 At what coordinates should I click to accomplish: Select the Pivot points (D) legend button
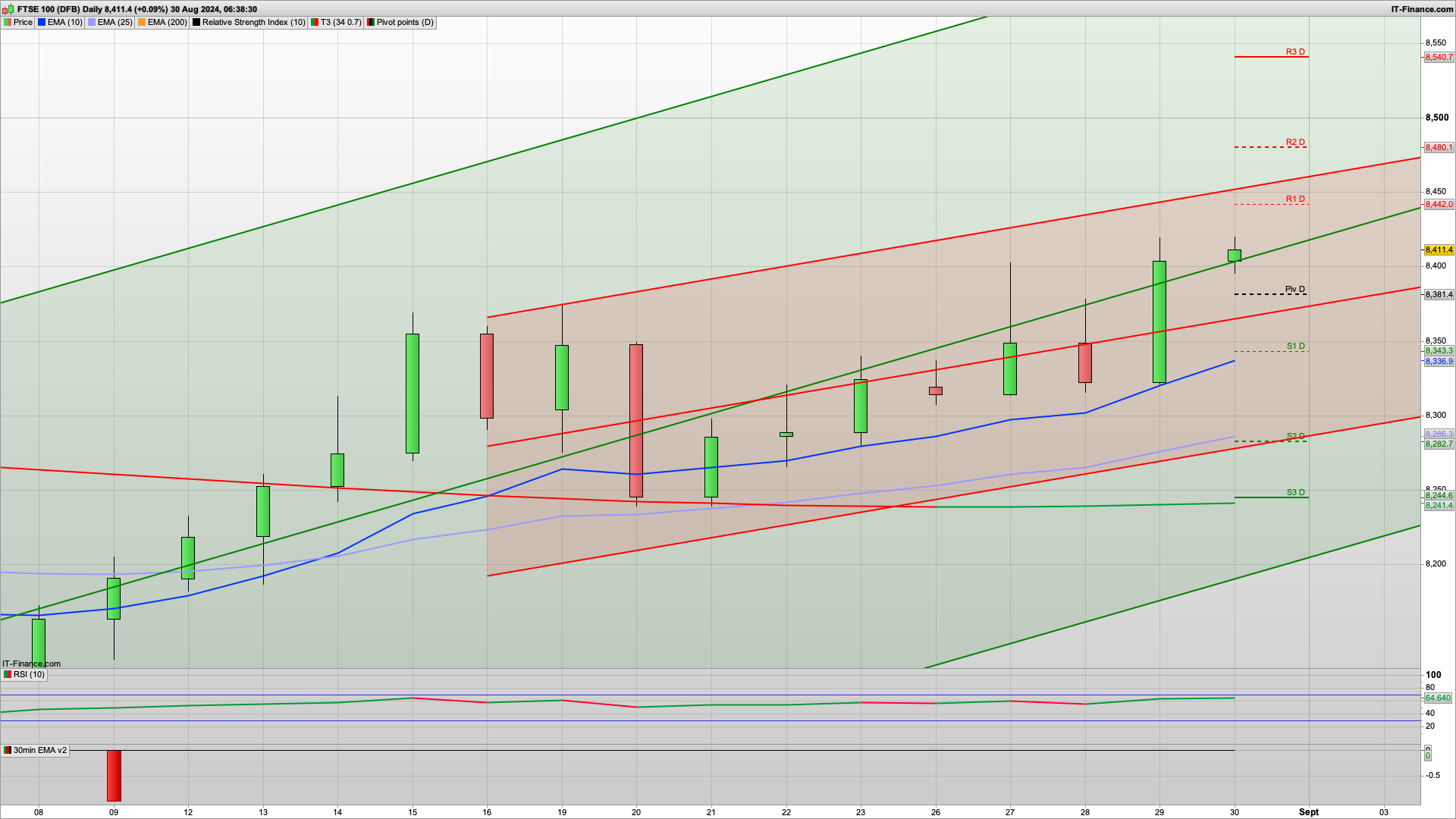click(400, 22)
